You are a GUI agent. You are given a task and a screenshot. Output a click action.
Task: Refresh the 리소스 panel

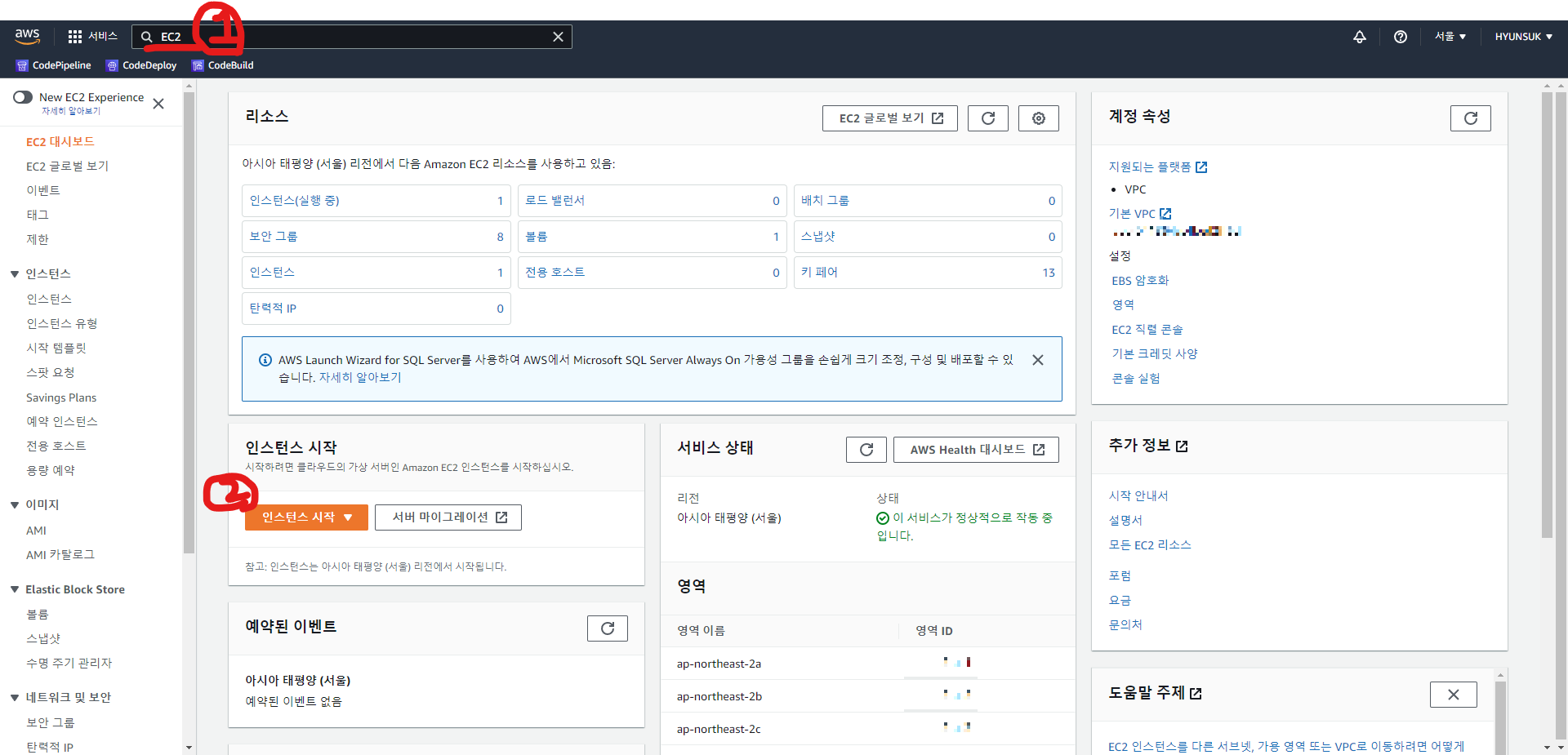pos(988,118)
